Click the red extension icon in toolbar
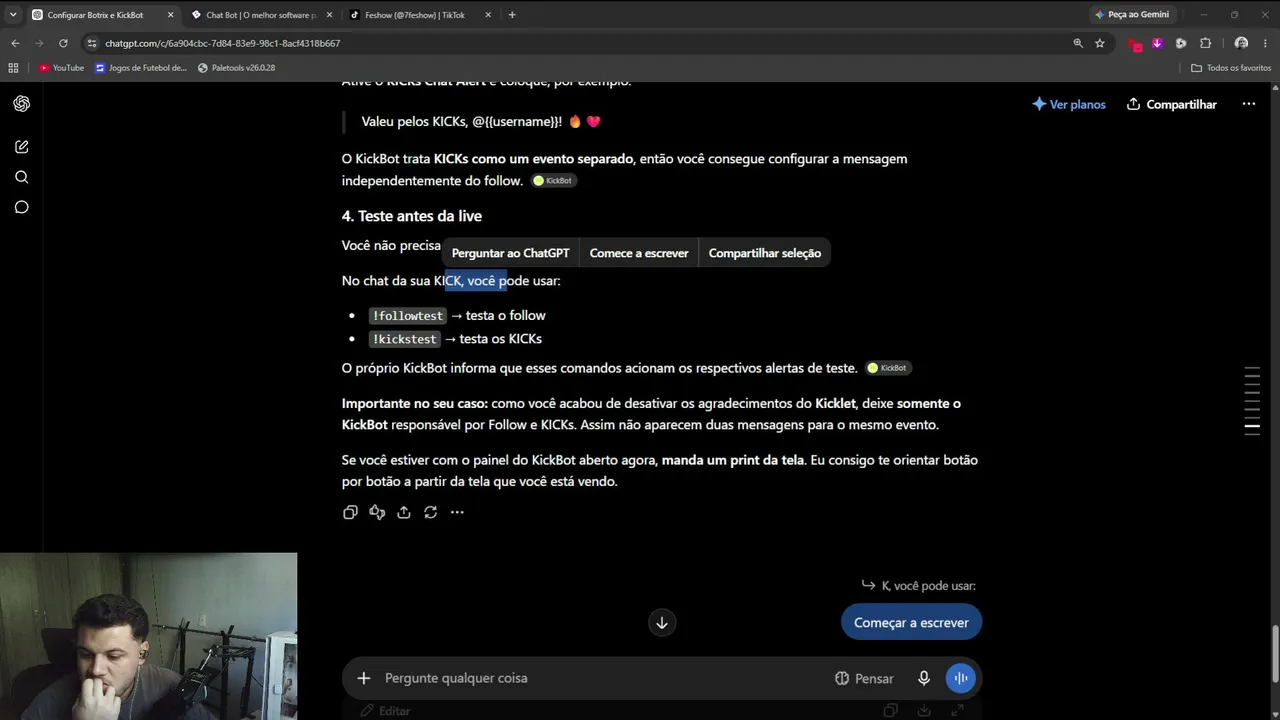 (1134, 43)
